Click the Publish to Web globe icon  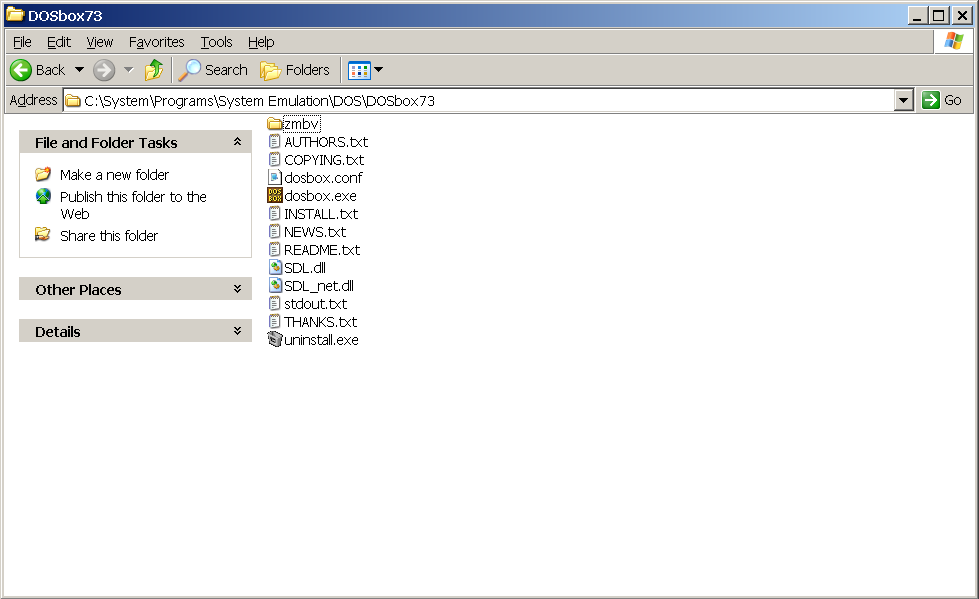[x=43, y=196]
